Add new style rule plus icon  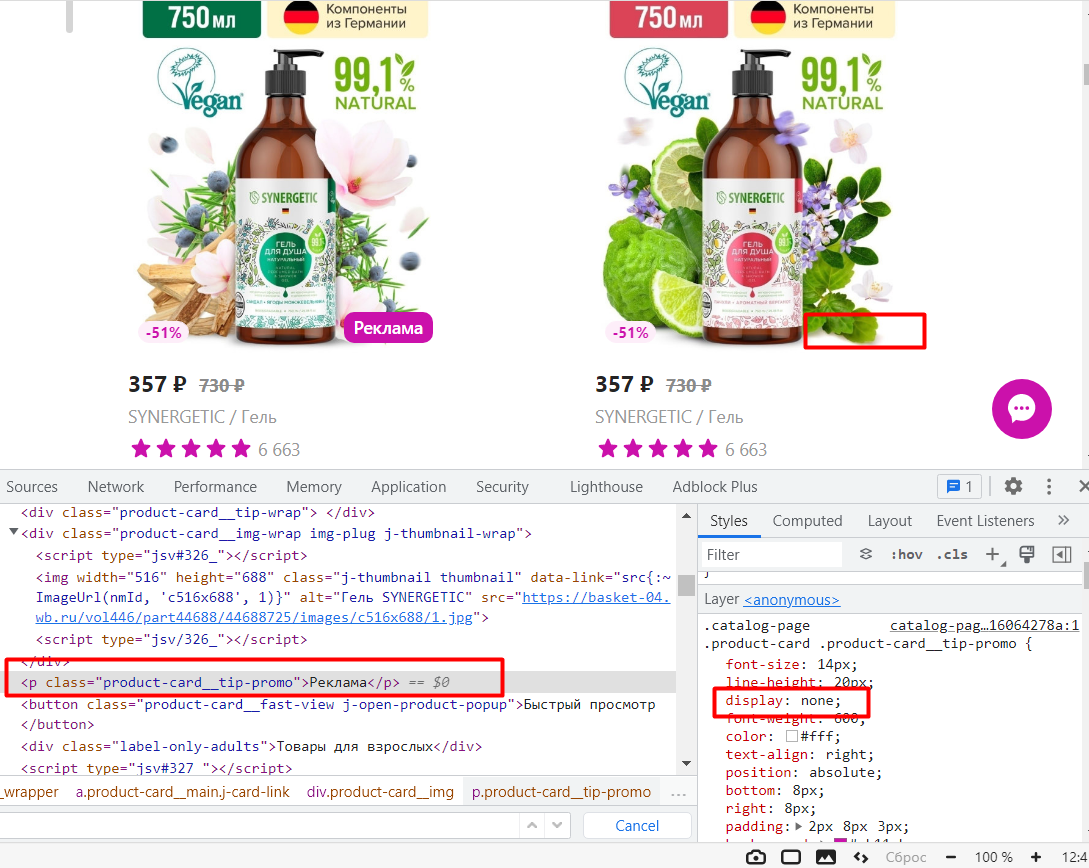pyautogui.click(x=992, y=554)
